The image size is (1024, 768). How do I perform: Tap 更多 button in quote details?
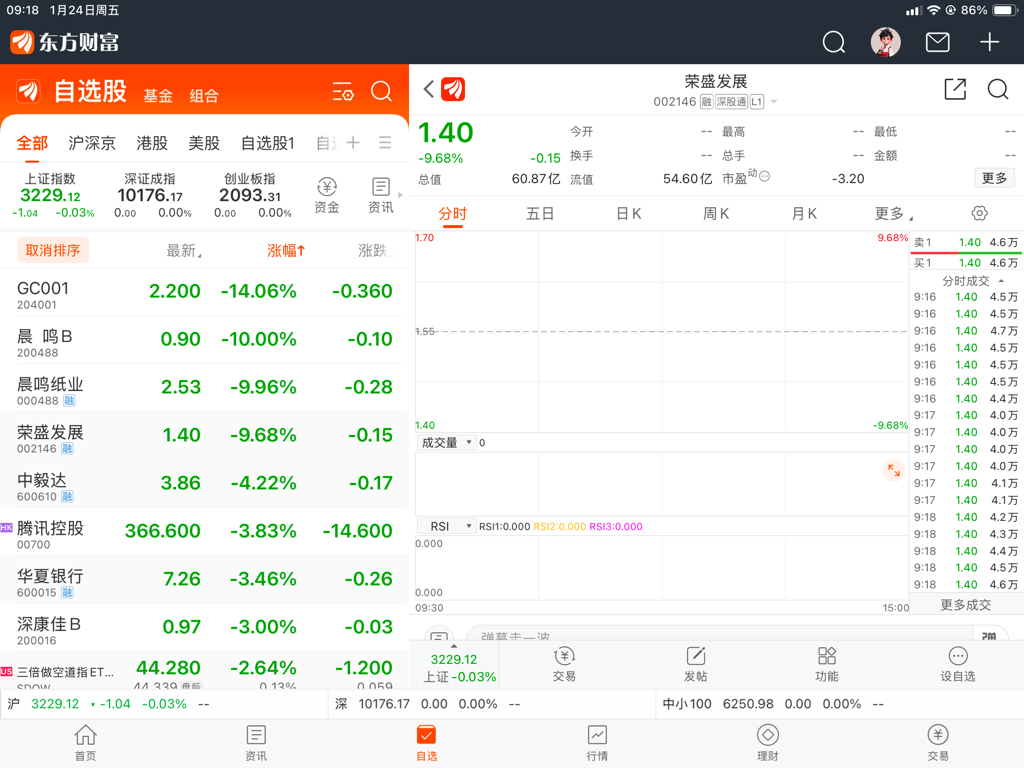coord(995,178)
